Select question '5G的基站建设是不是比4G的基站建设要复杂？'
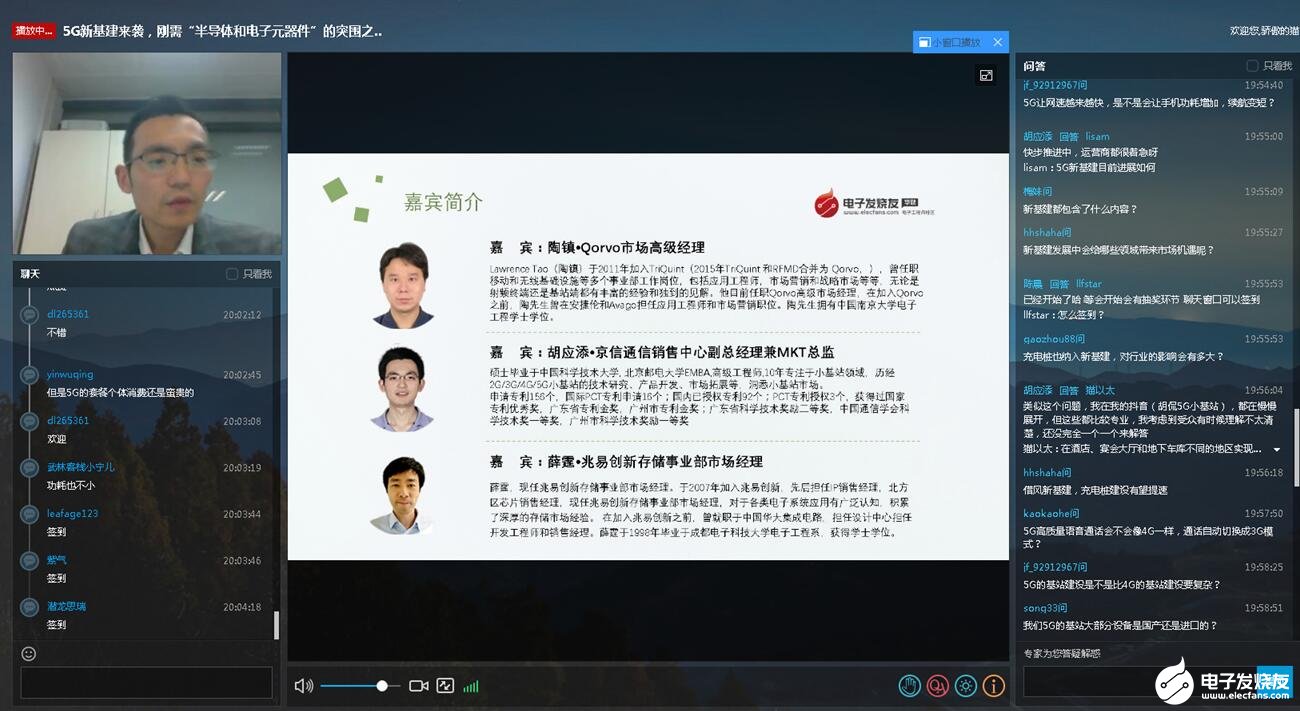1300x711 pixels. (x=1122, y=584)
